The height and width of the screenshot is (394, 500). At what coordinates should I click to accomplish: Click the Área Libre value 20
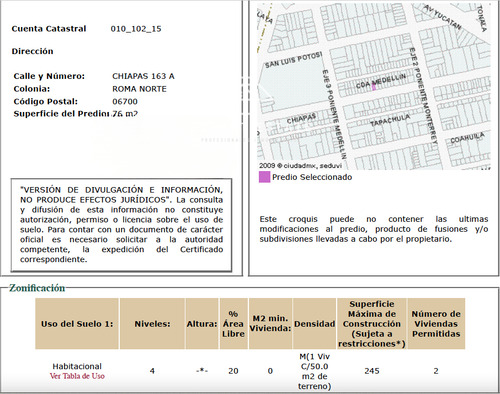[x=233, y=371]
